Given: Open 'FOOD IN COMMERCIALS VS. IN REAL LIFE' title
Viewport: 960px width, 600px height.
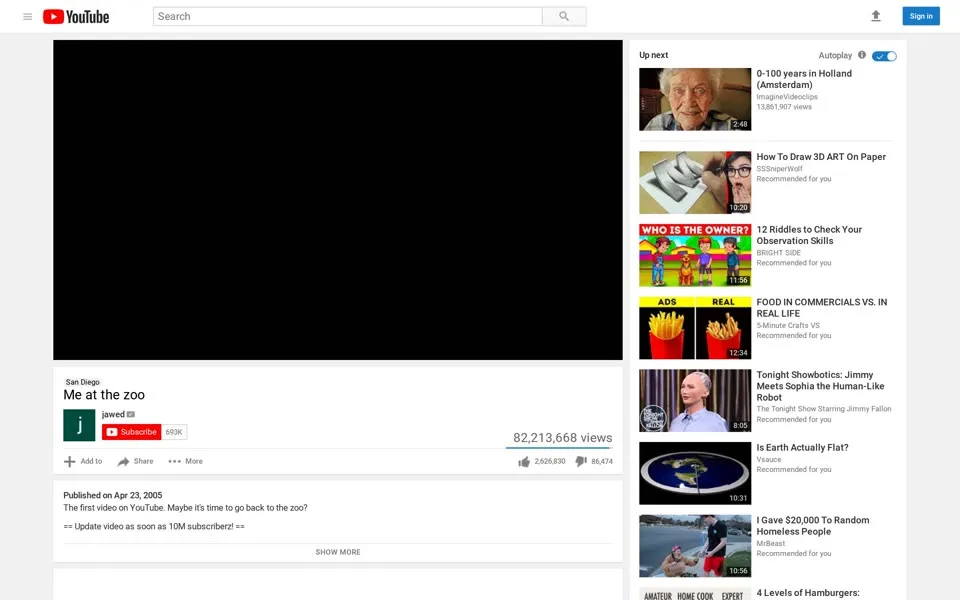Looking at the screenshot, I should coord(822,308).
